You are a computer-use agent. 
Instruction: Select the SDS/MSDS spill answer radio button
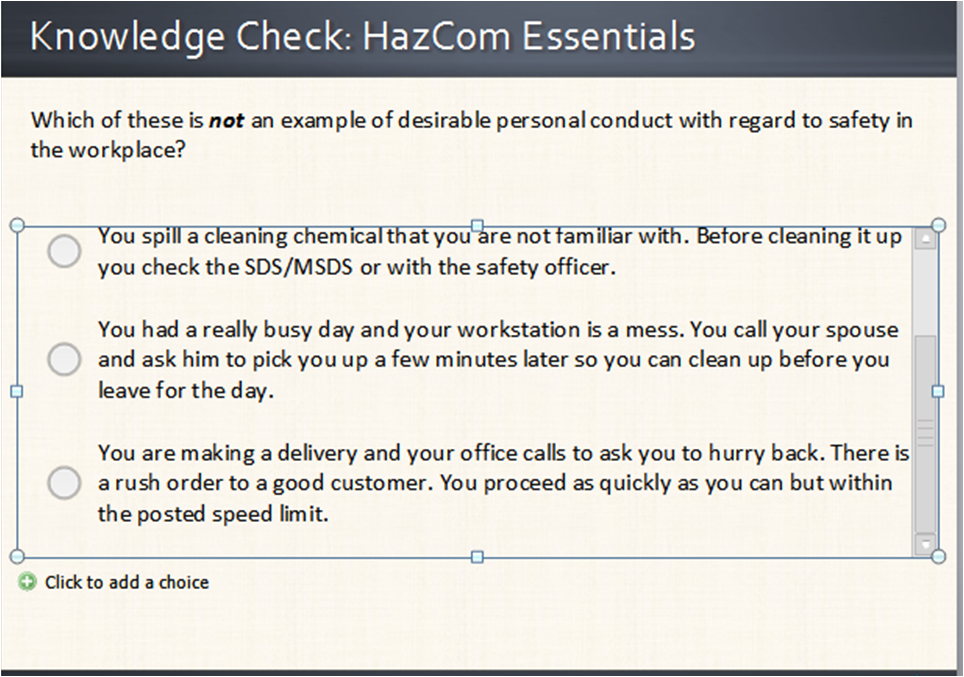point(65,251)
